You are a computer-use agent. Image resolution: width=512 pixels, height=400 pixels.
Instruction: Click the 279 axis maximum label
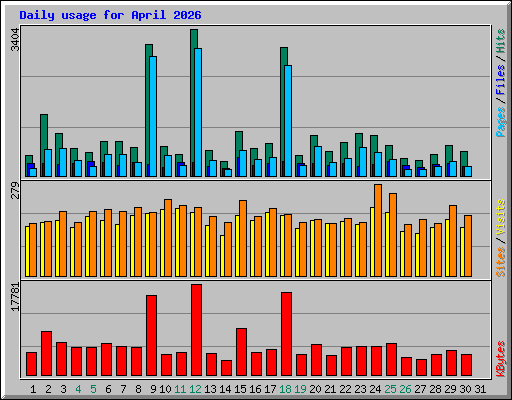coord(15,190)
